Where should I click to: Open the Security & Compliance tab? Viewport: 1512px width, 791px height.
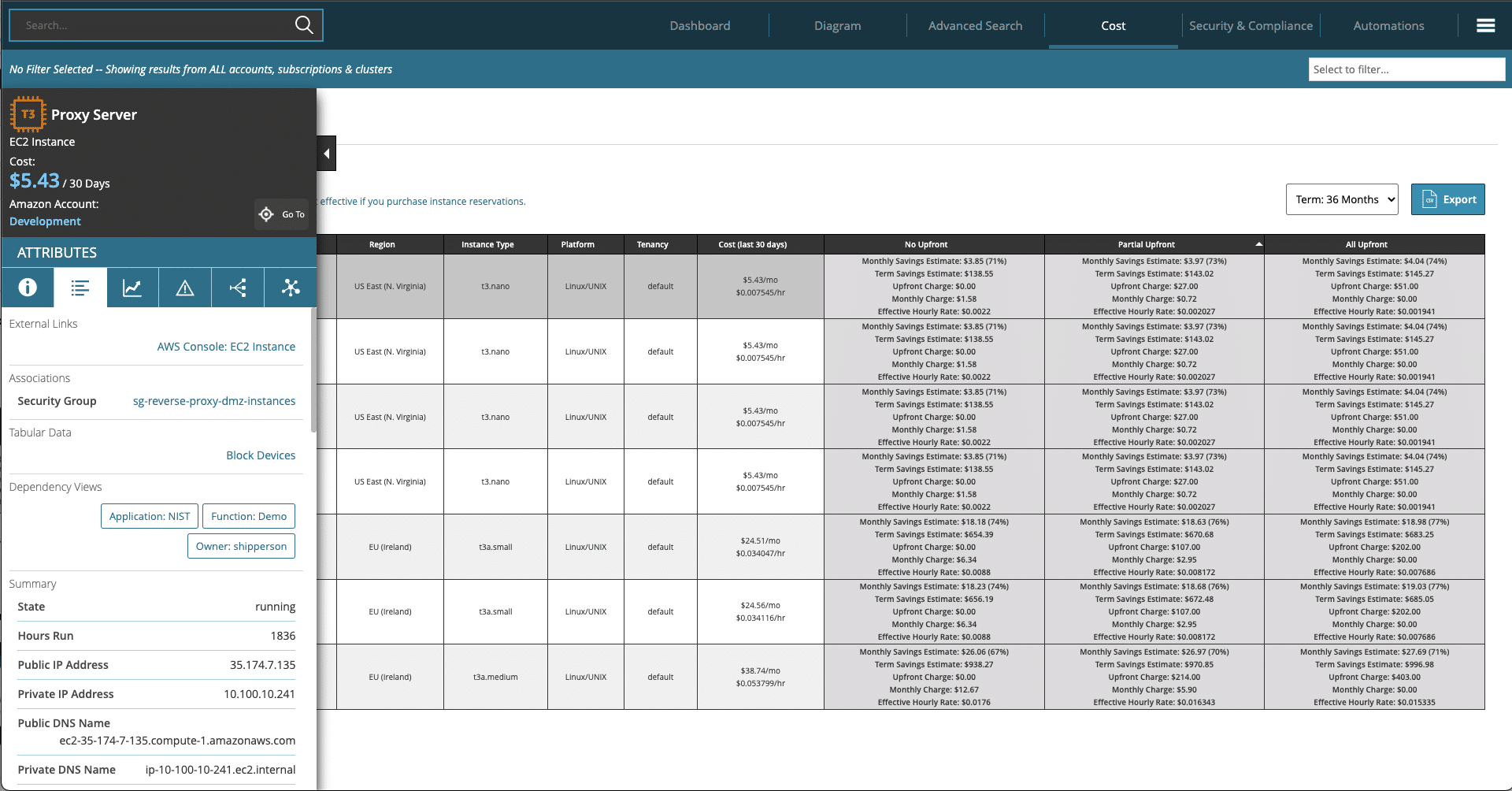[x=1251, y=25]
